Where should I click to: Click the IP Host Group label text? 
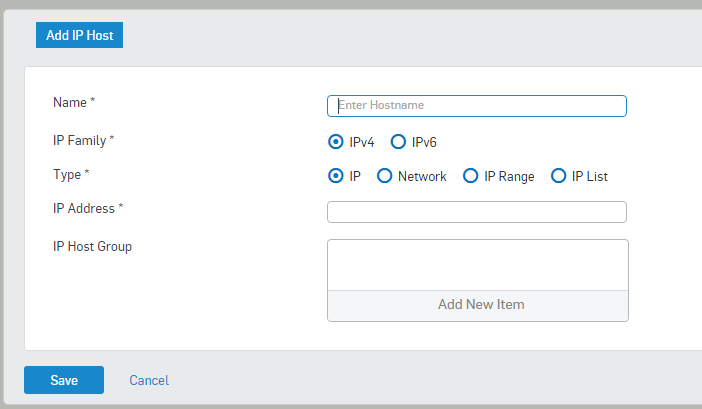click(x=92, y=247)
